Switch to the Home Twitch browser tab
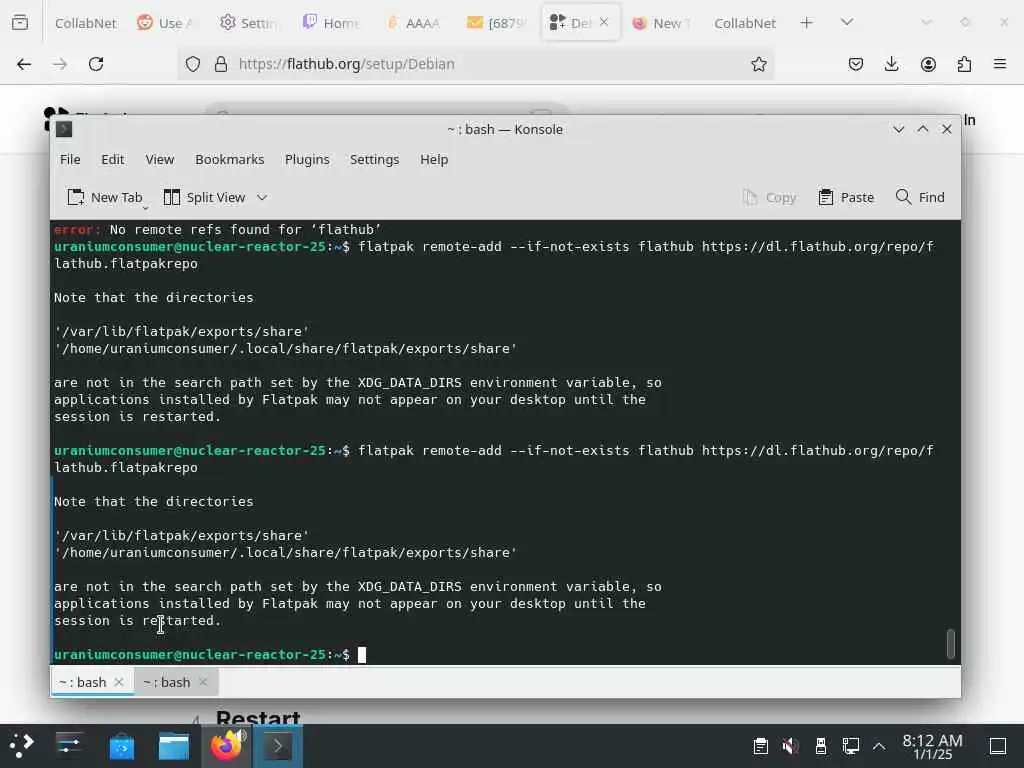This screenshot has height=768, width=1024. 330,23
